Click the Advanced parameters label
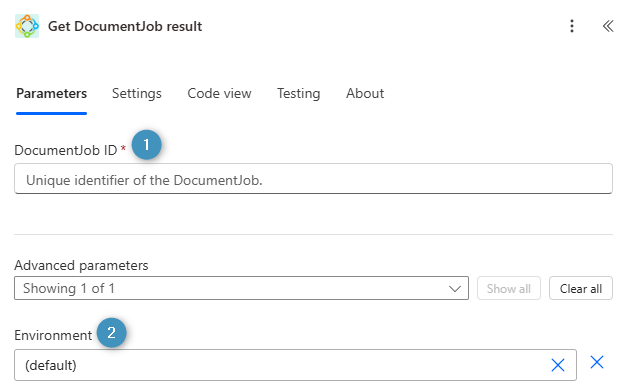 coord(81,265)
